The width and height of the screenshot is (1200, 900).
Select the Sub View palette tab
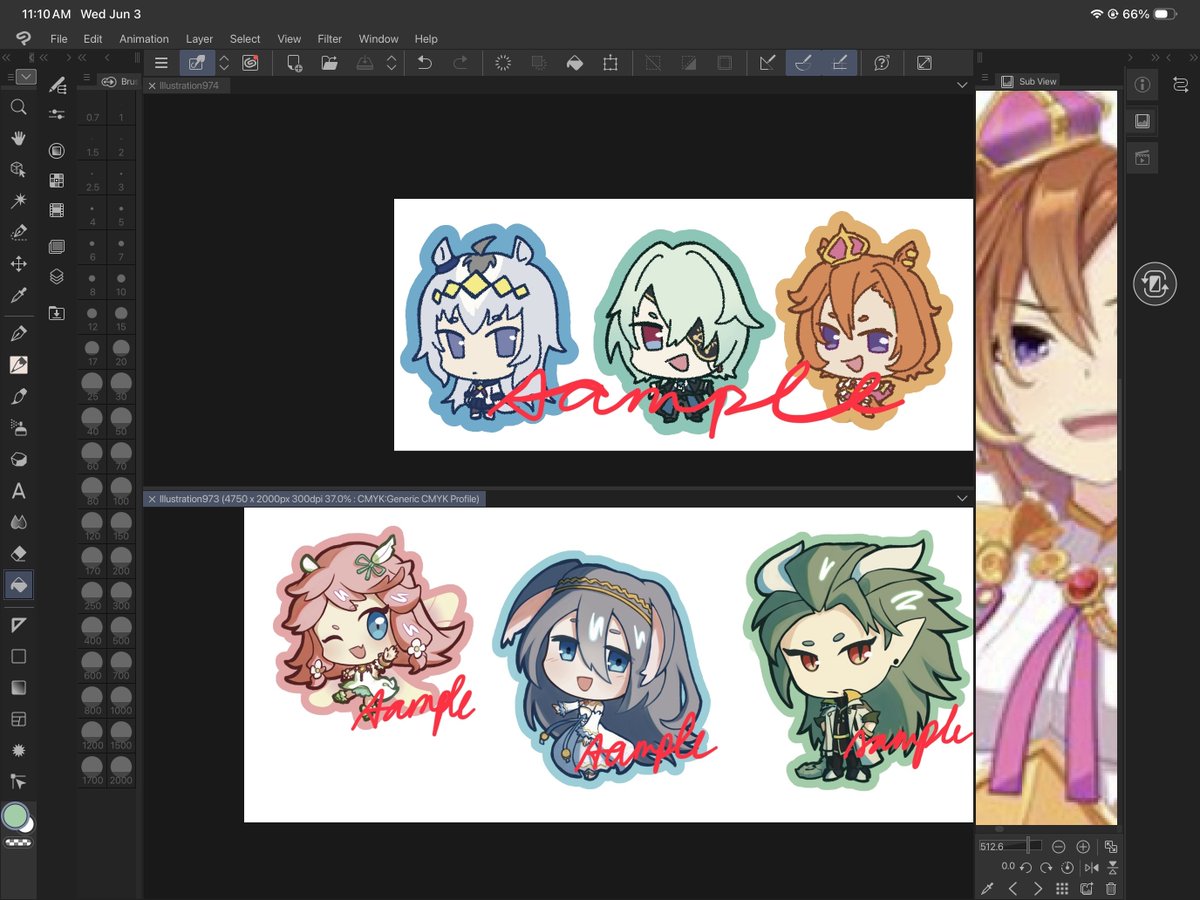pos(1030,81)
